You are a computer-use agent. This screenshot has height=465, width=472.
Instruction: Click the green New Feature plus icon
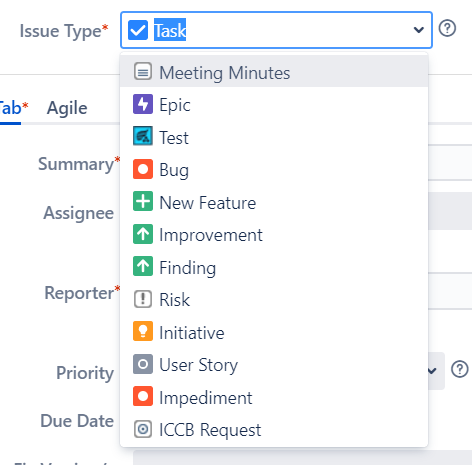coord(143,201)
